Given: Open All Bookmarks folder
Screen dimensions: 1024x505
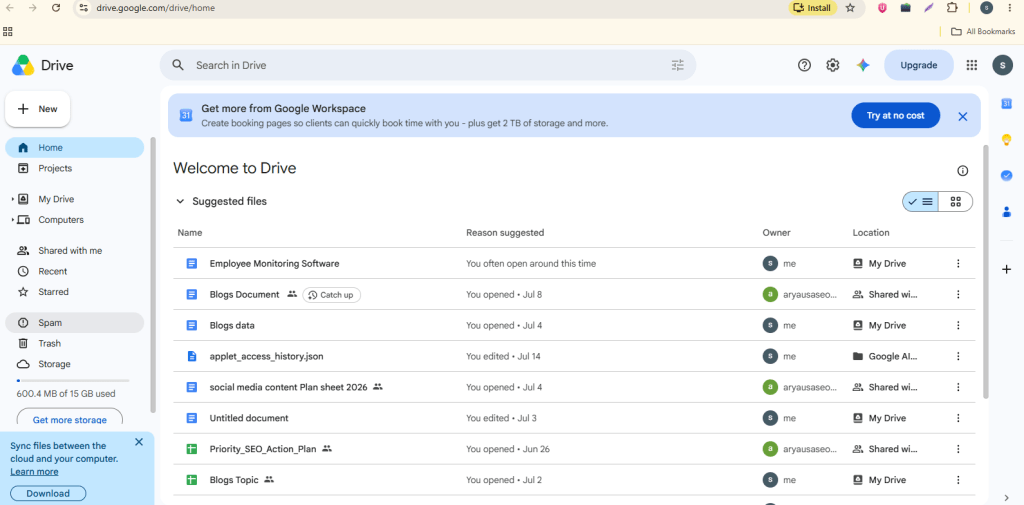Looking at the screenshot, I should click(983, 31).
